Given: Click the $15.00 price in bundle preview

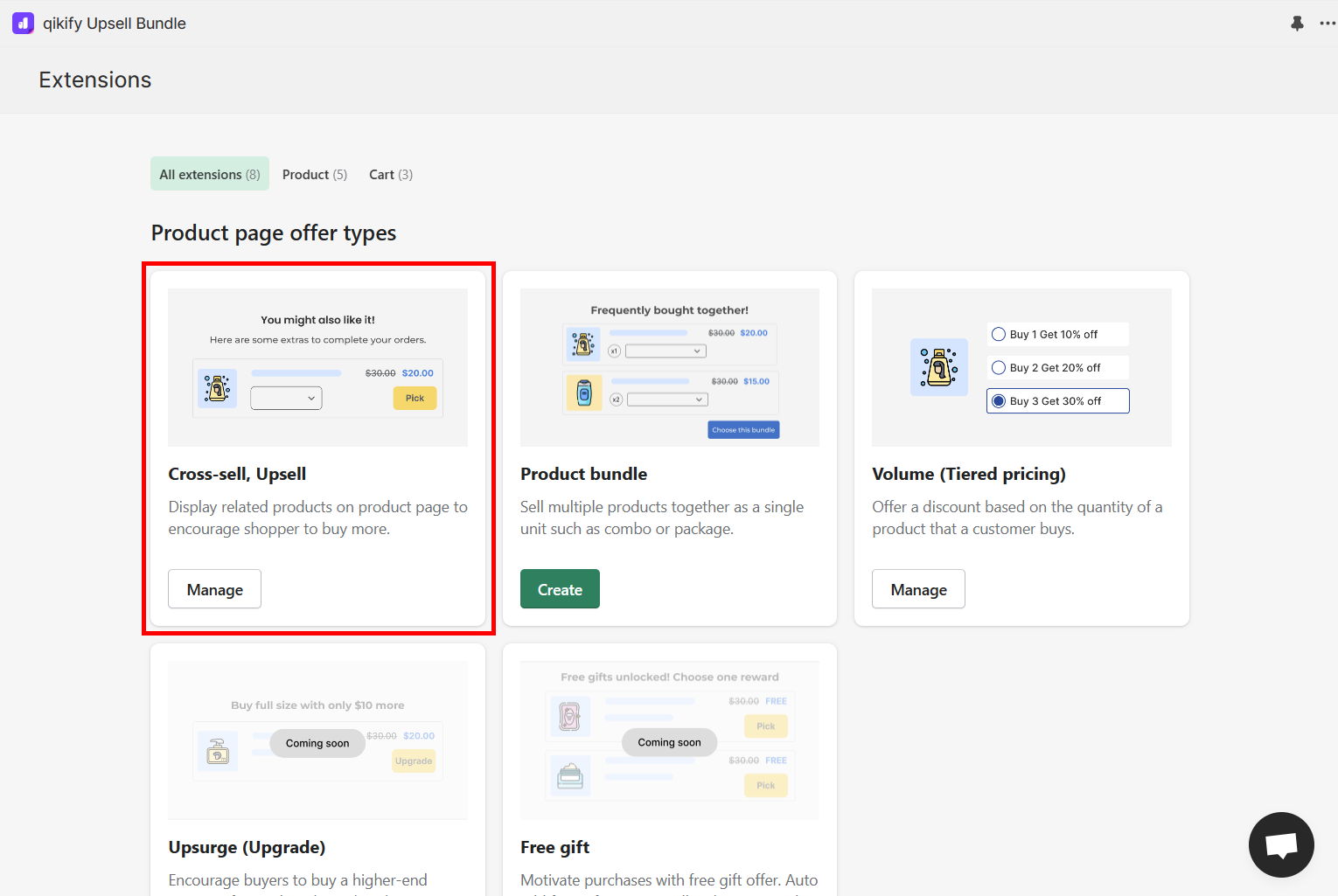Looking at the screenshot, I should [x=756, y=381].
